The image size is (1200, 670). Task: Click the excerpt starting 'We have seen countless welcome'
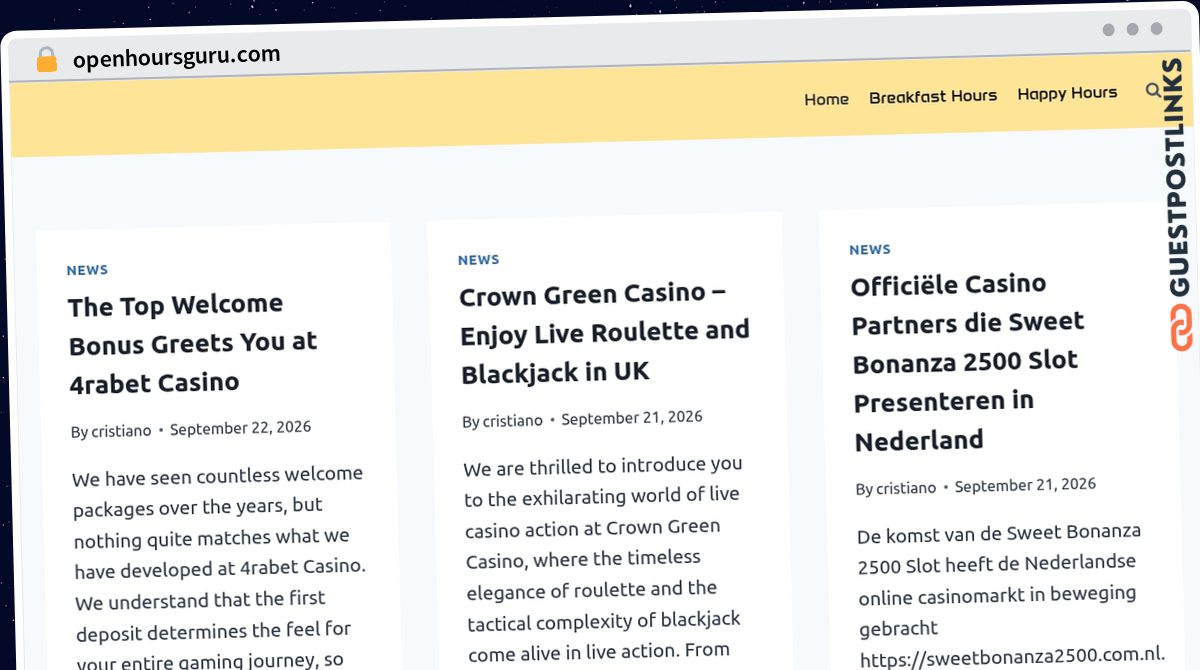point(220,565)
